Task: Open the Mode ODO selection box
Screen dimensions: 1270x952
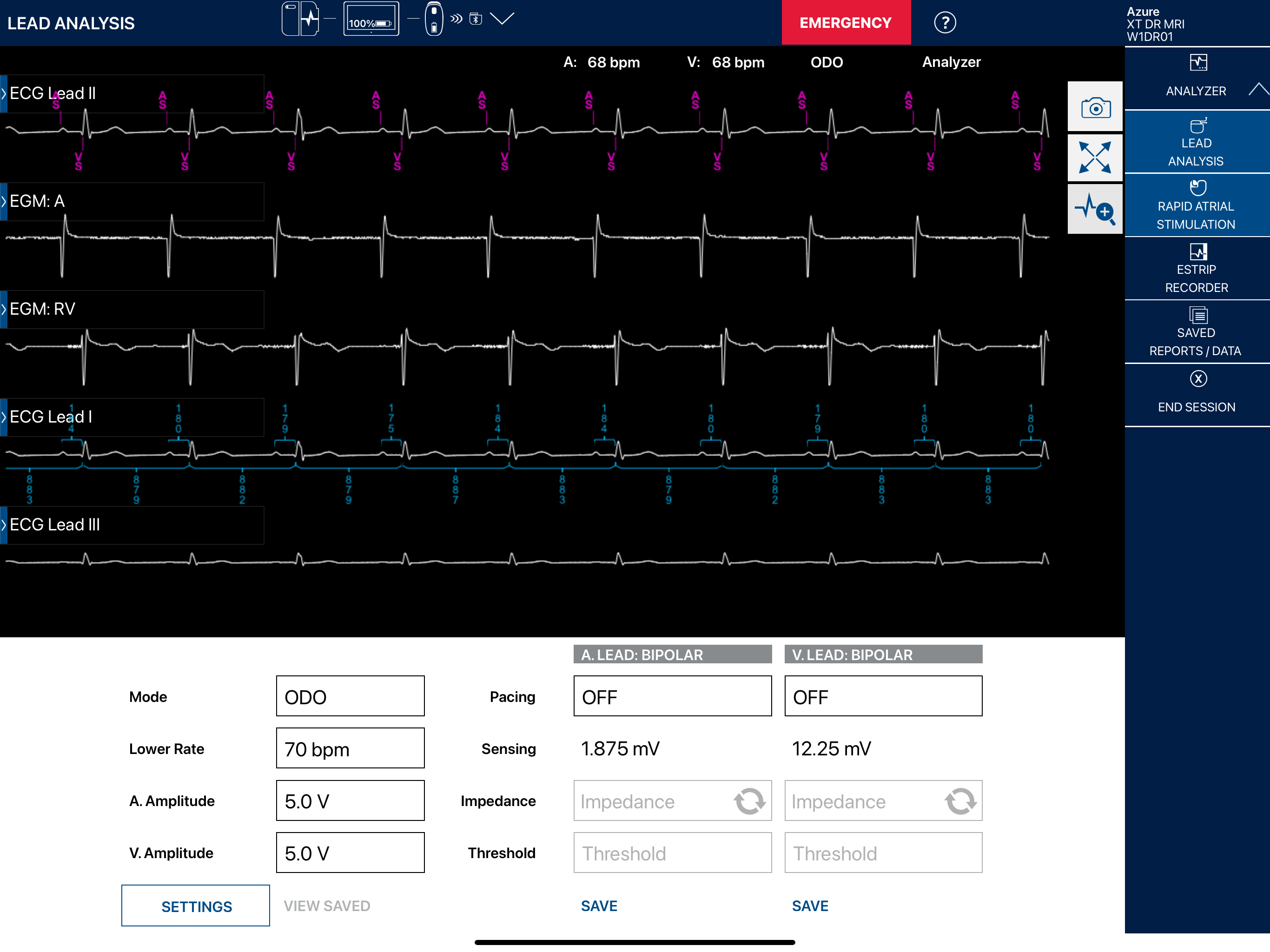Action: point(350,696)
